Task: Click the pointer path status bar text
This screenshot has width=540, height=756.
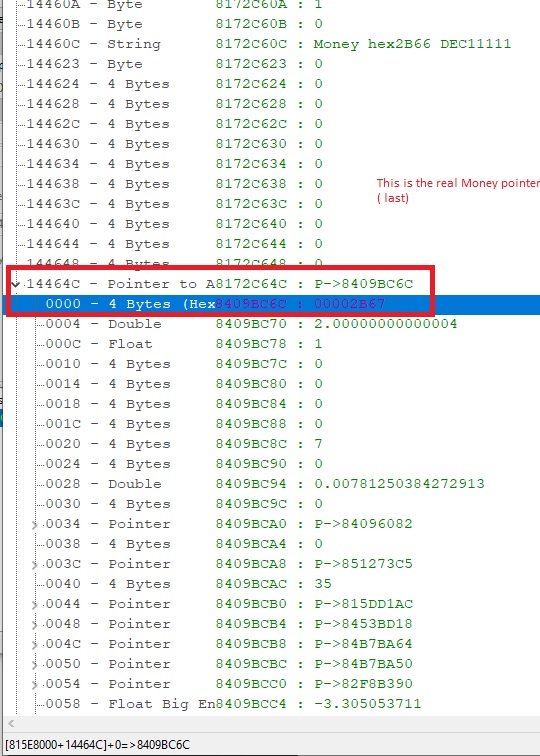Action: click(x=97, y=745)
